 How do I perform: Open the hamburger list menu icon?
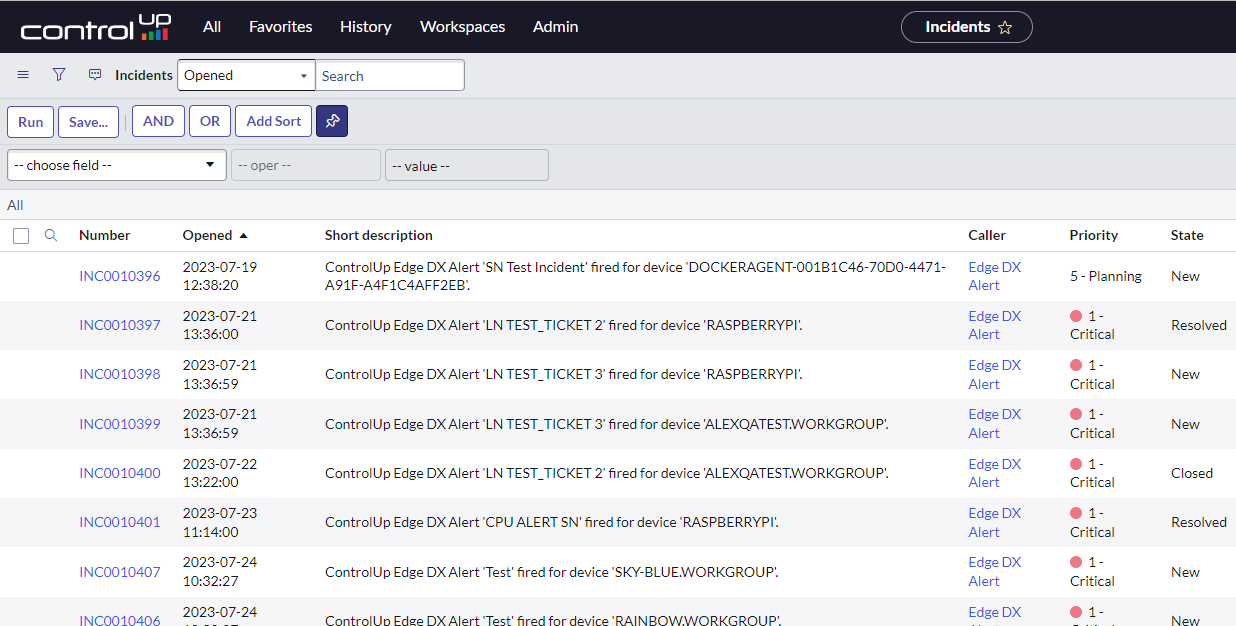pos(23,75)
